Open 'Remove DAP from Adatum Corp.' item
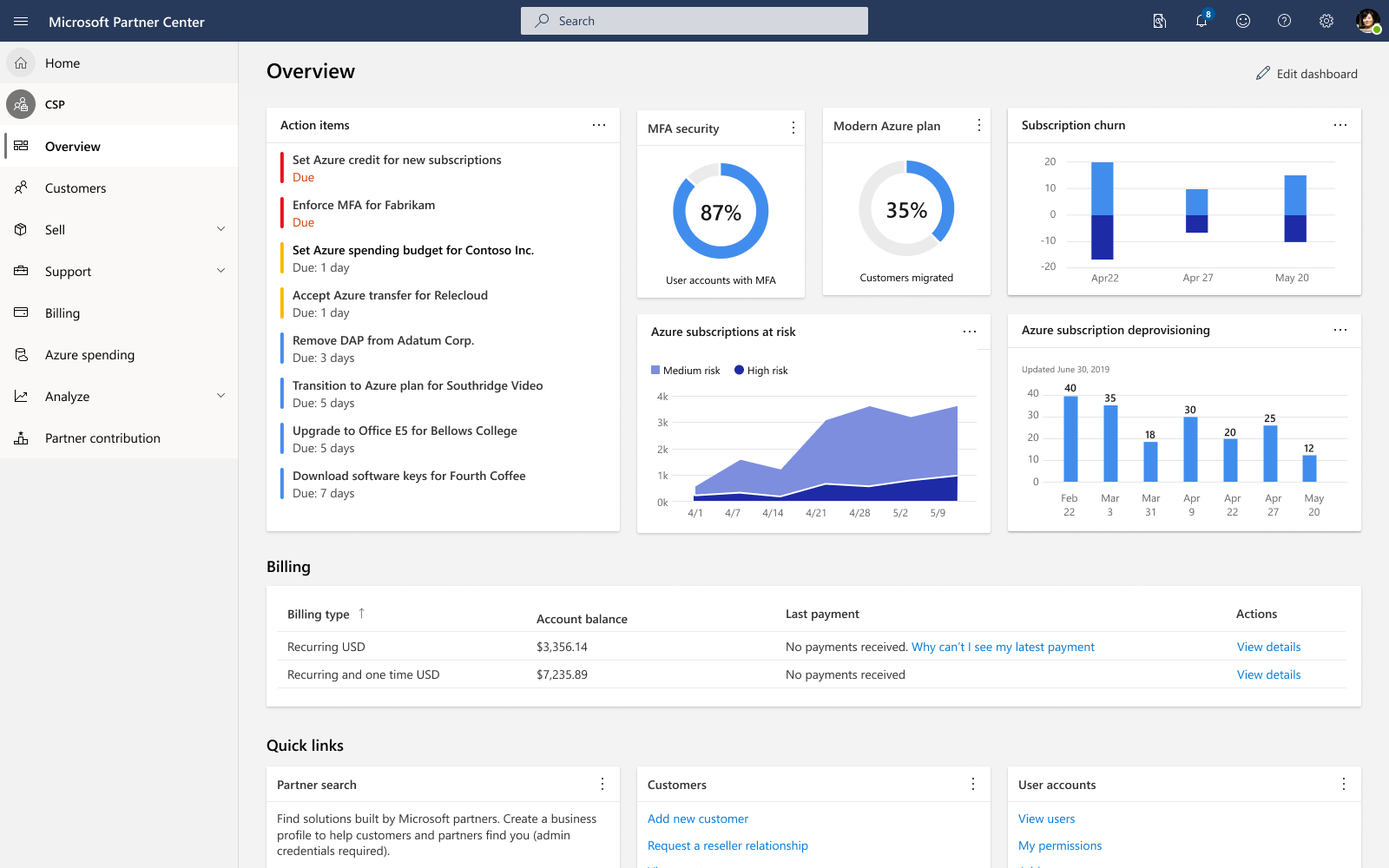1389x868 pixels. pos(383,340)
